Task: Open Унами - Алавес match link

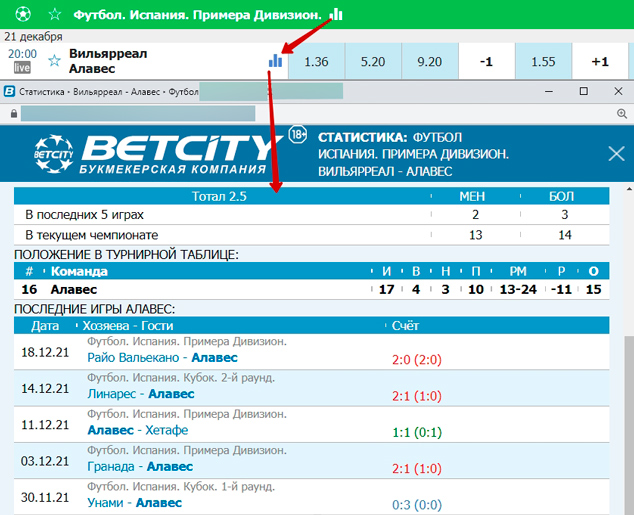Action: click(135, 502)
